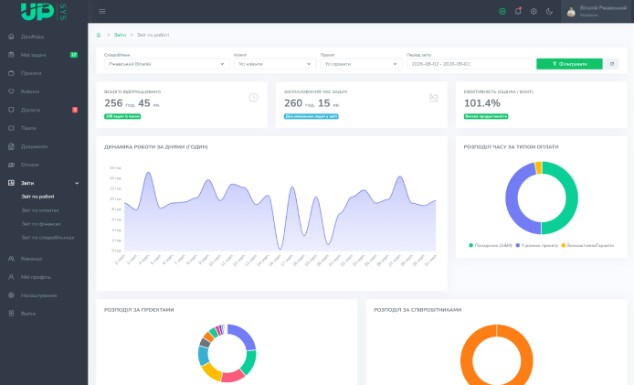Screen dimensions: 634x385
Task: Click green segment of payment type donut
Action: coord(571,198)
